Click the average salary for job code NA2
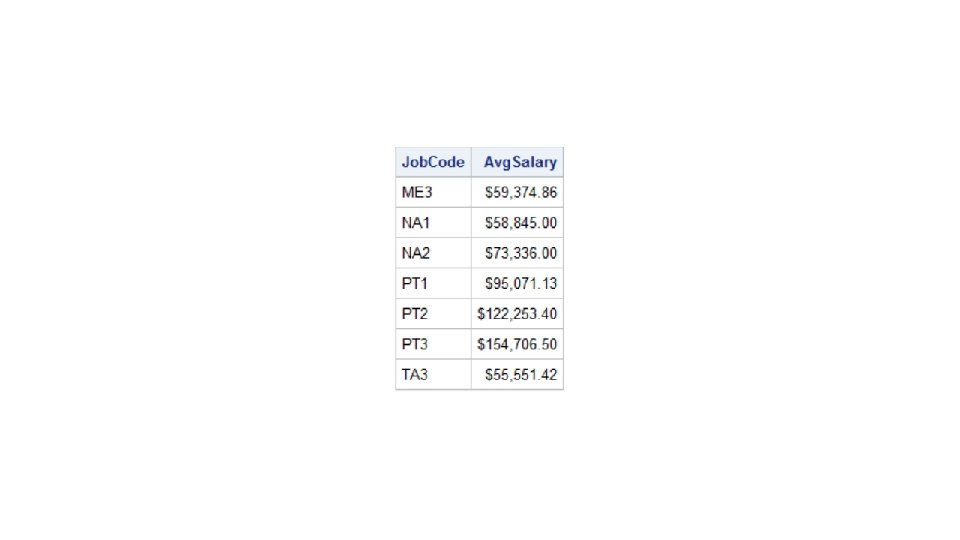This screenshot has height=540, width=960. (521, 253)
